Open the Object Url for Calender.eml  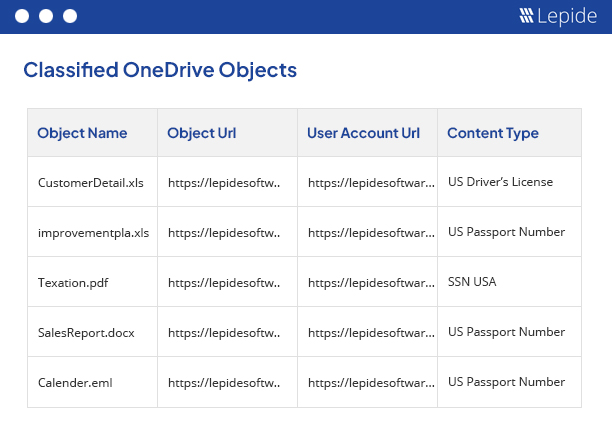[224, 382]
